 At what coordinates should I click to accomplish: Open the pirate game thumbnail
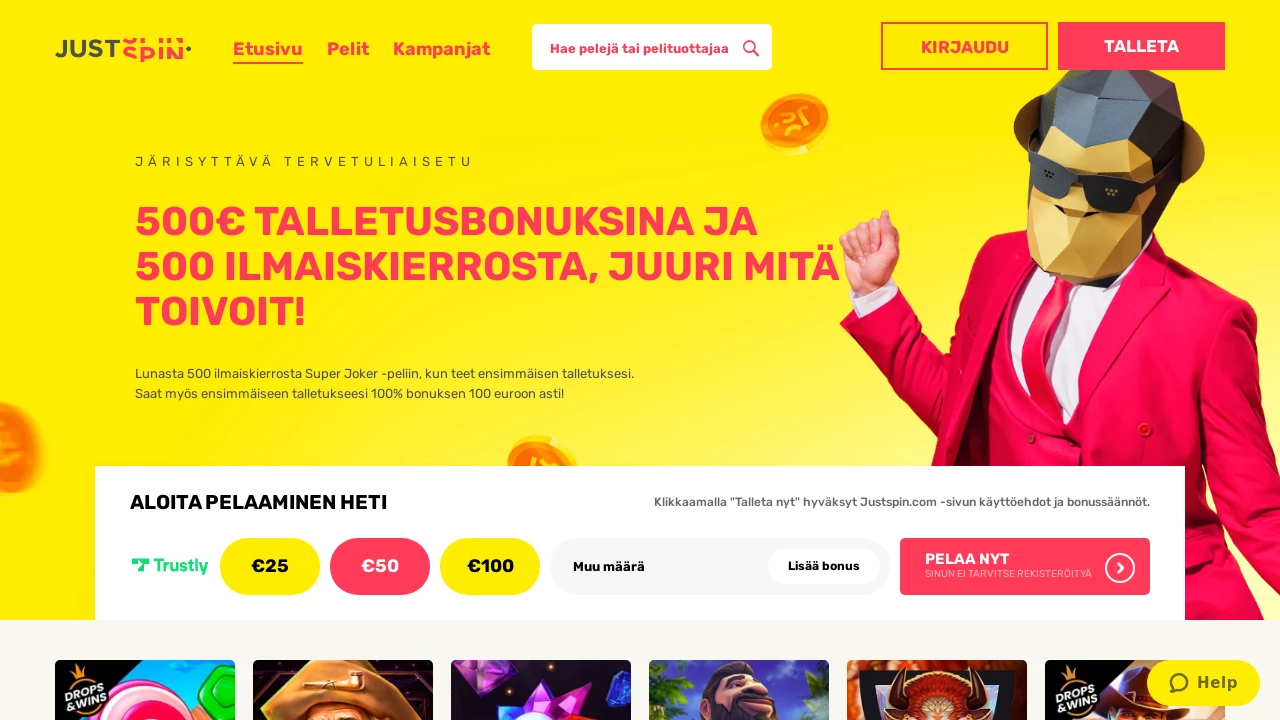343,690
